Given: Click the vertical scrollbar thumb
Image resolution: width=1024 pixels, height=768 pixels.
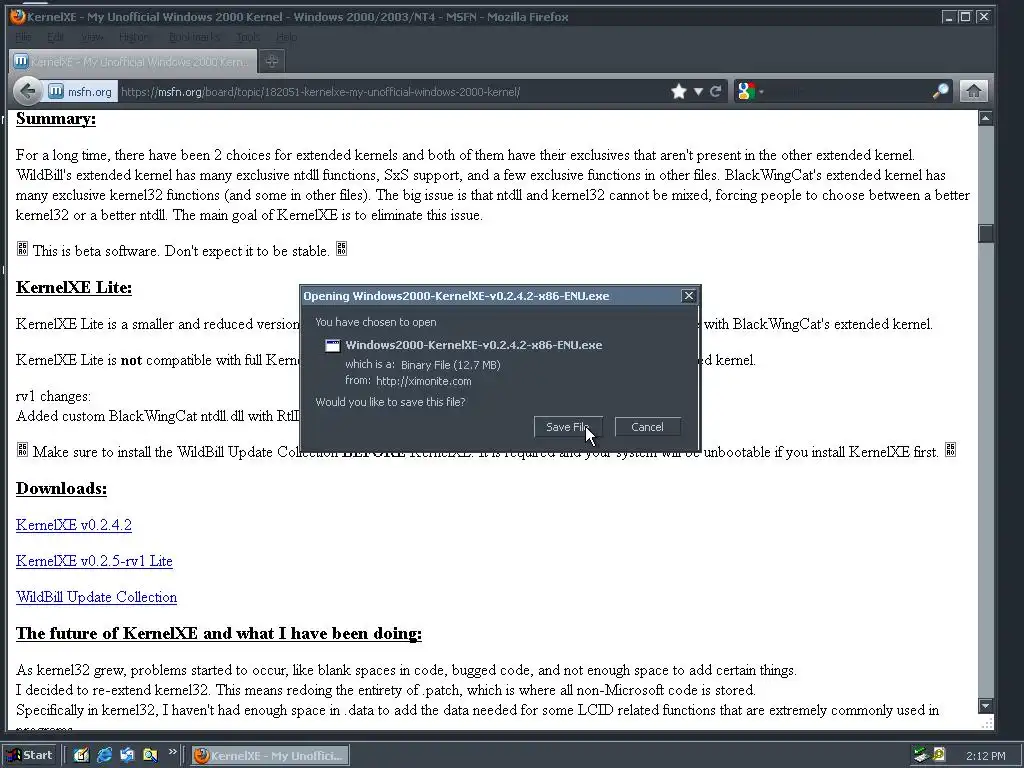Looking at the screenshot, I should point(985,233).
